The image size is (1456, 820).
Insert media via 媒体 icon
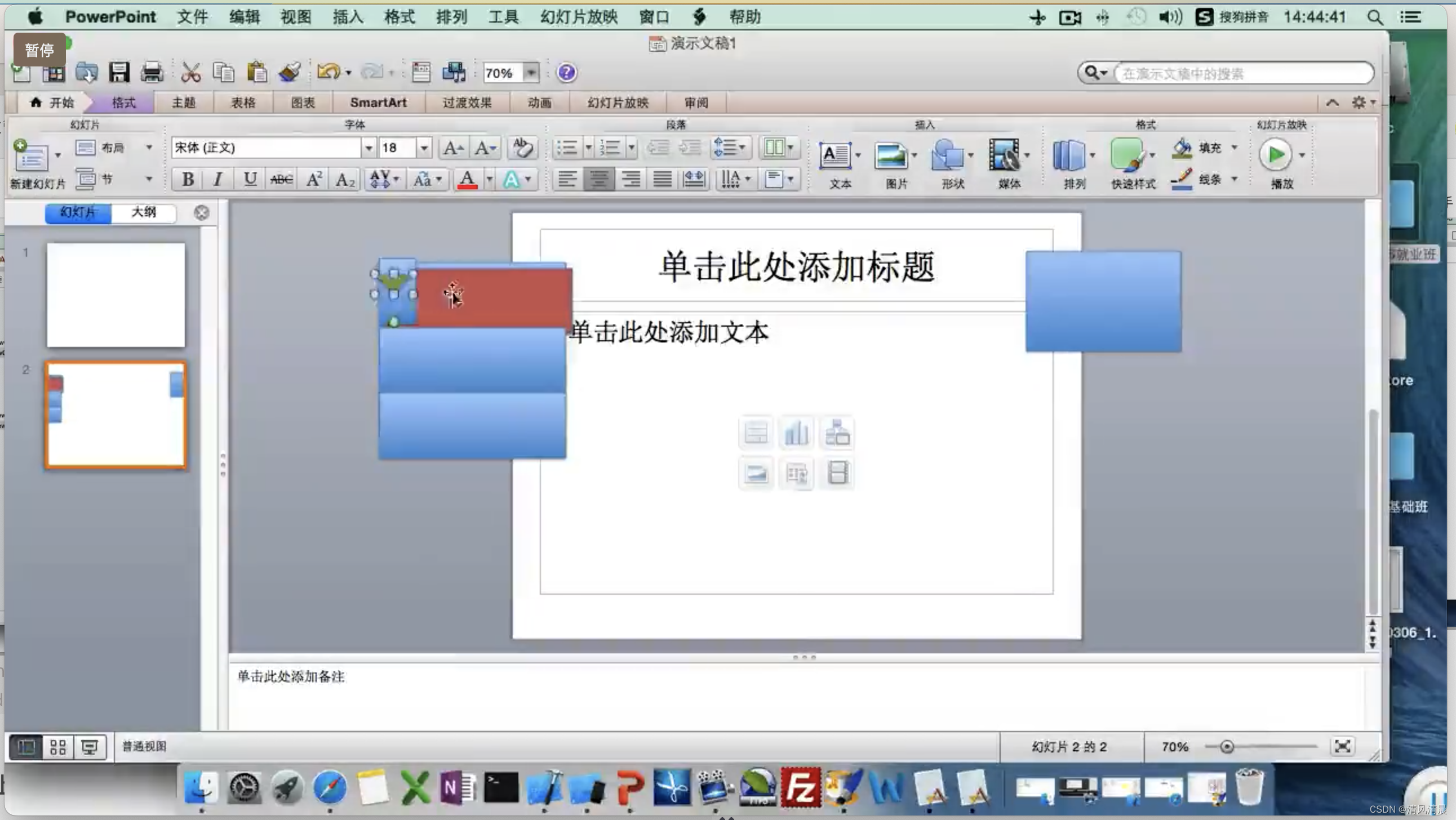1005,155
